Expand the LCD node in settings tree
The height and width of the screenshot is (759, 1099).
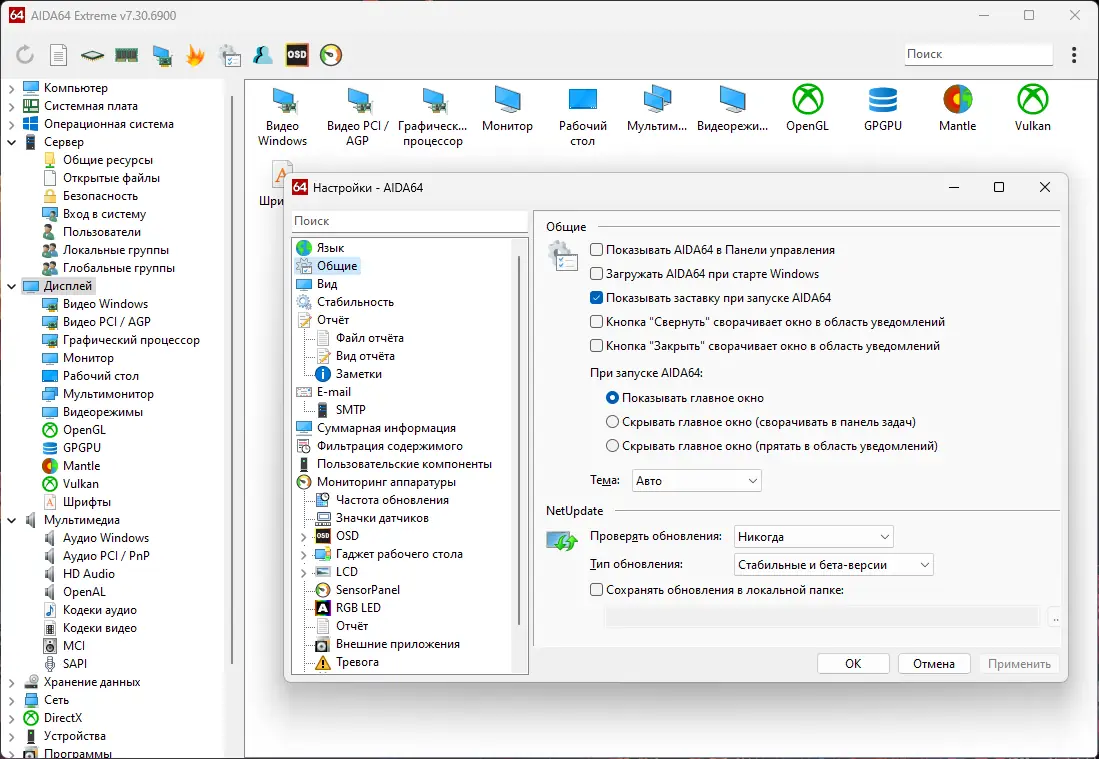click(x=303, y=573)
